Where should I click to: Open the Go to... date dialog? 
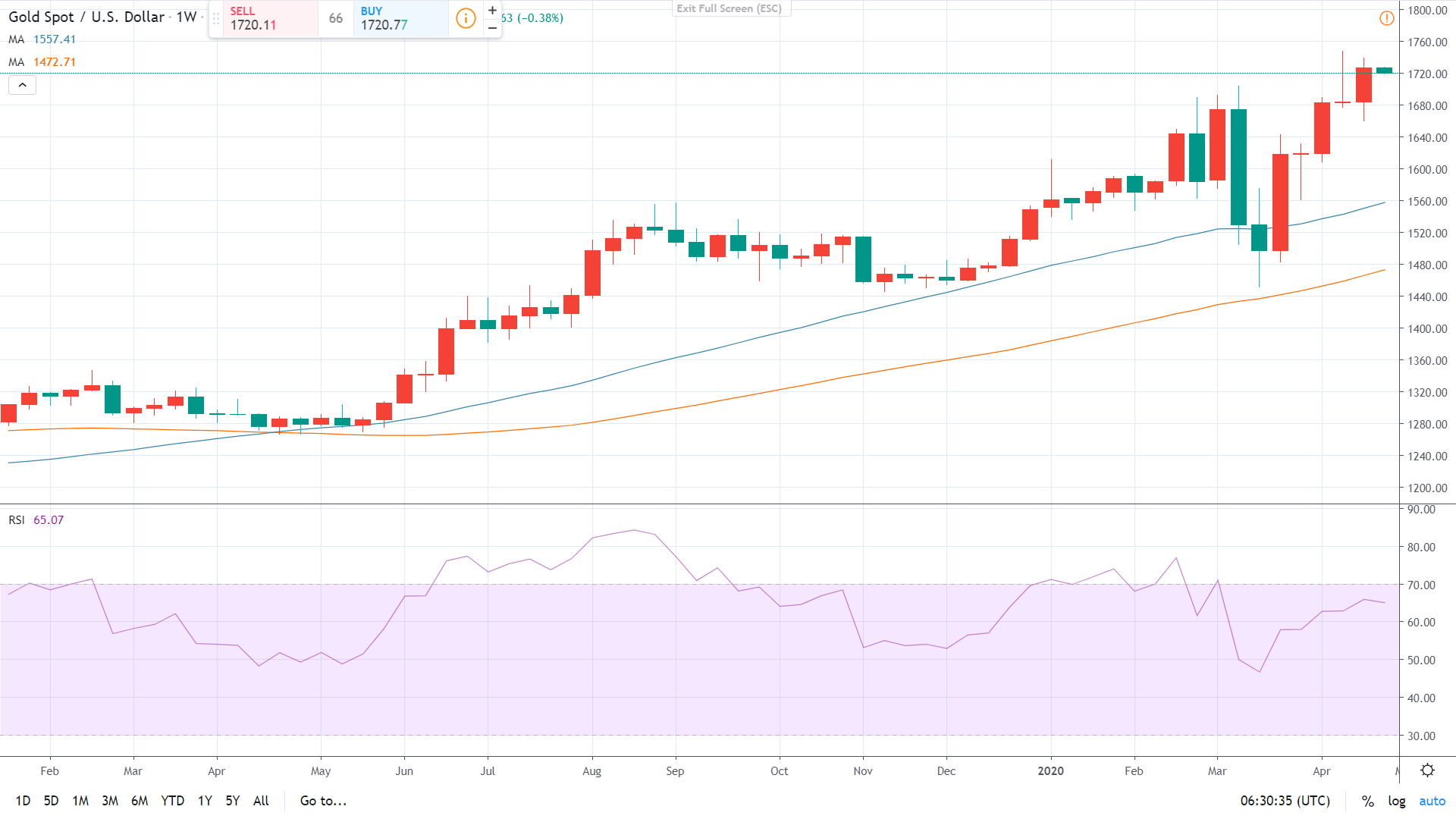pyautogui.click(x=323, y=801)
